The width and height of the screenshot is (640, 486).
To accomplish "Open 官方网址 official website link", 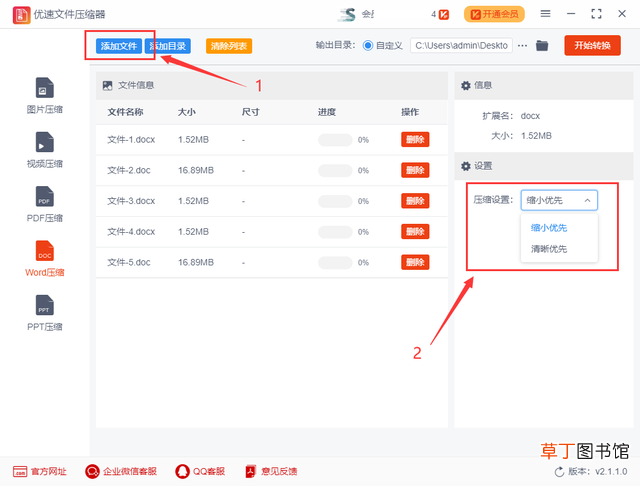I will 40,472.
